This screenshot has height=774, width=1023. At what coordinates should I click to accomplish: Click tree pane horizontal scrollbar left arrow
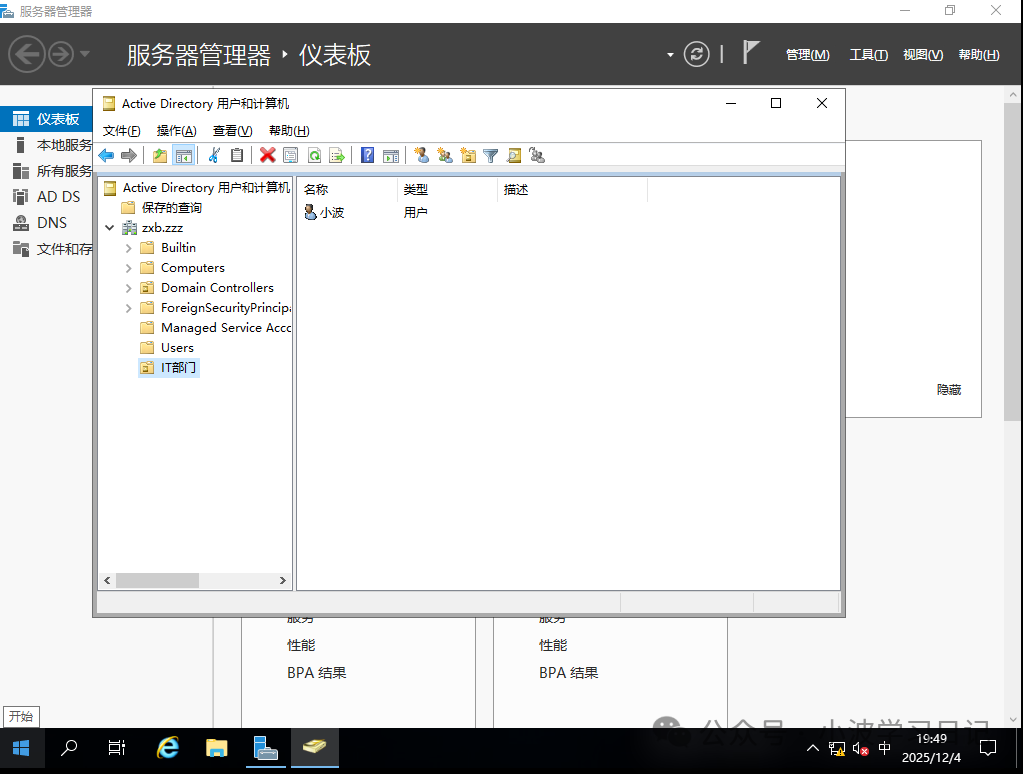click(107, 580)
